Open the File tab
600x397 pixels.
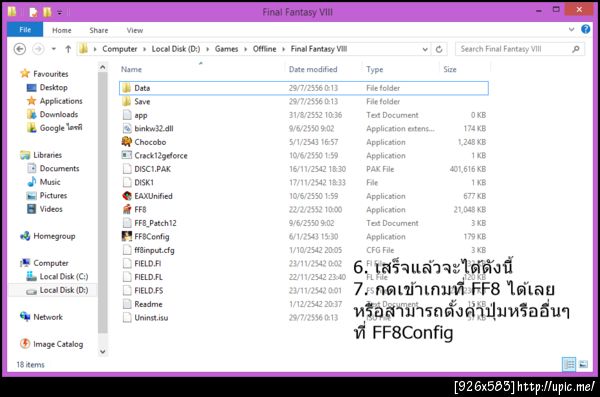pos(25,29)
